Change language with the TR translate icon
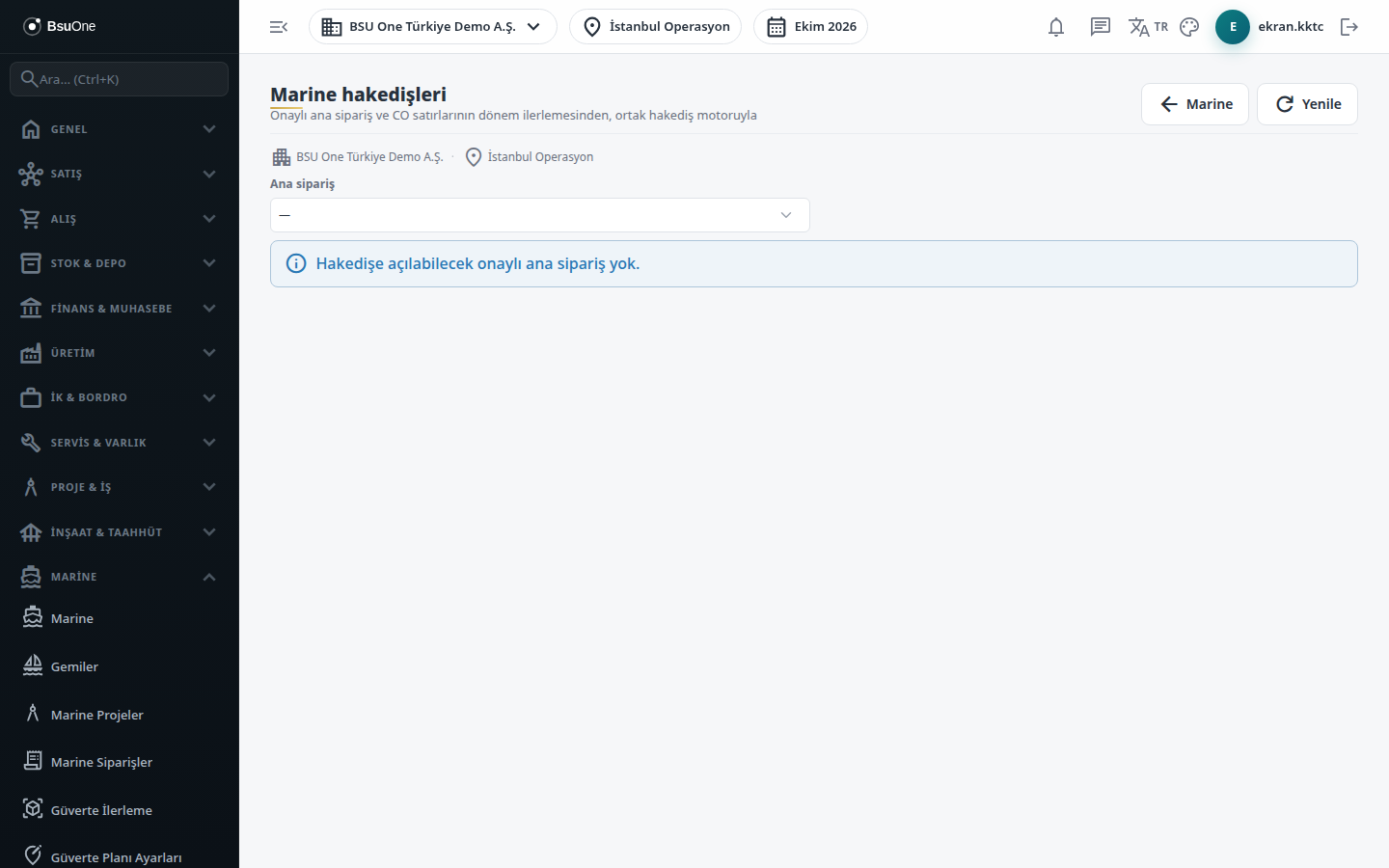Screen dimensions: 1389x868 (x=1148, y=27)
